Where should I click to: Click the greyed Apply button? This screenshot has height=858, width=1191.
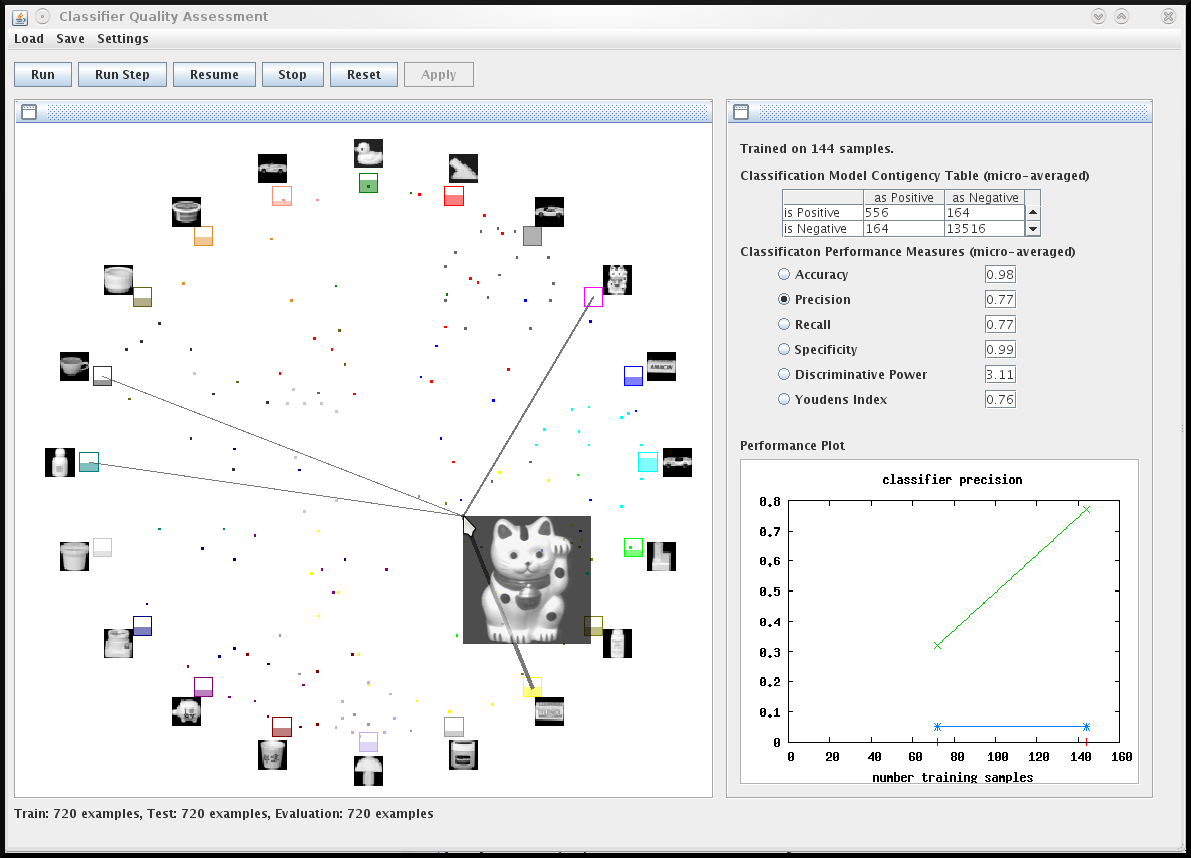[x=438, y=74]
